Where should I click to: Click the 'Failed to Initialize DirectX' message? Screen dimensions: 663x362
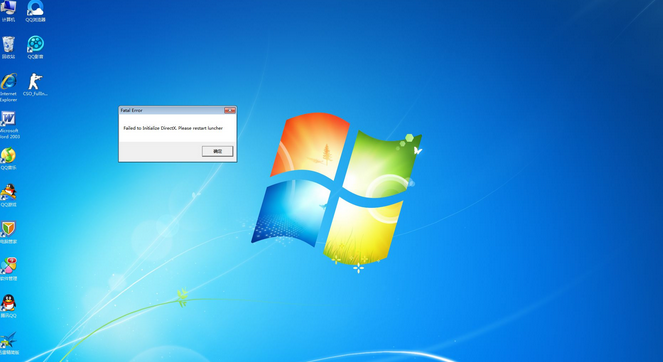tap(173, 128)
